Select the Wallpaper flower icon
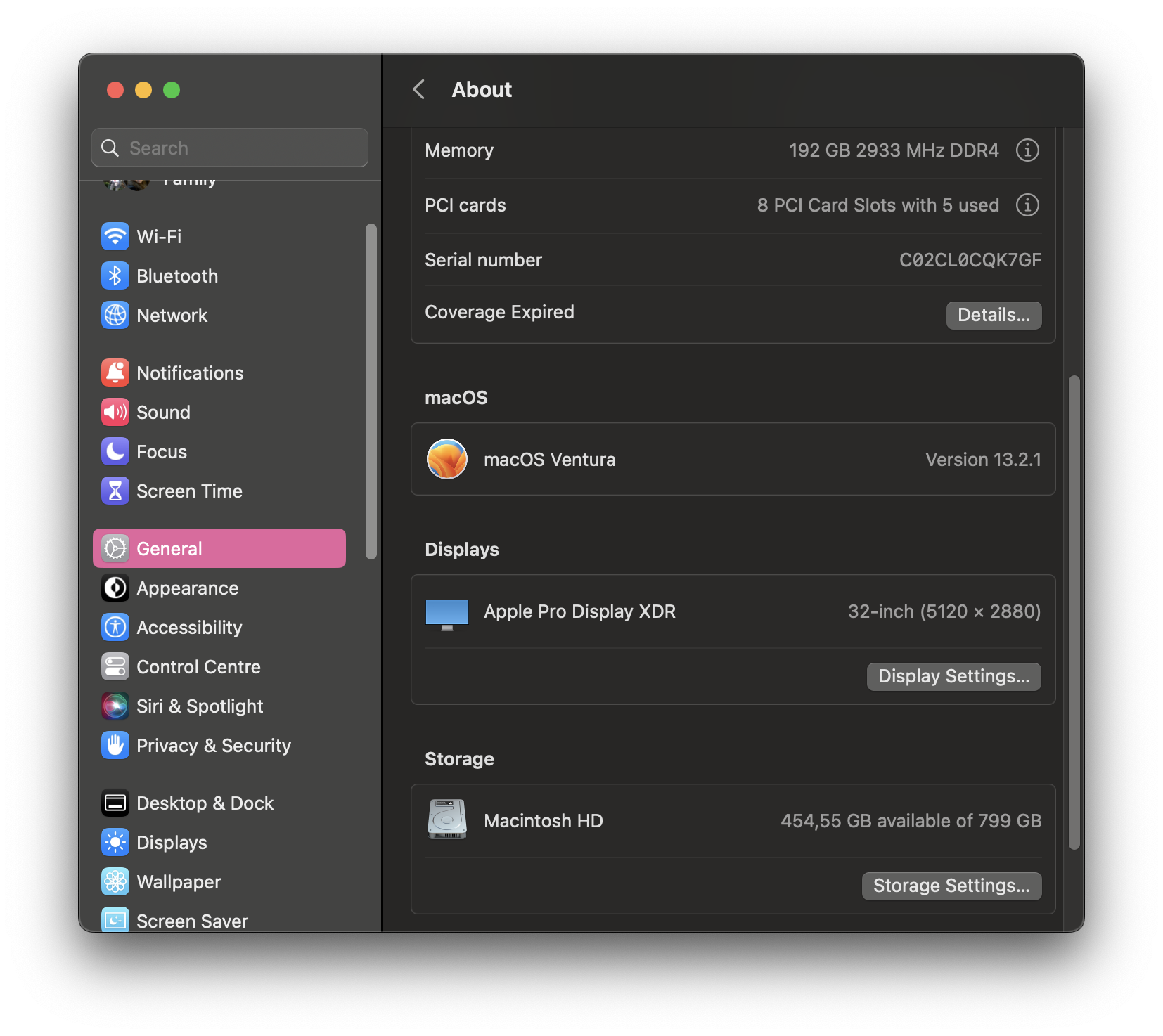 [115, 881]
